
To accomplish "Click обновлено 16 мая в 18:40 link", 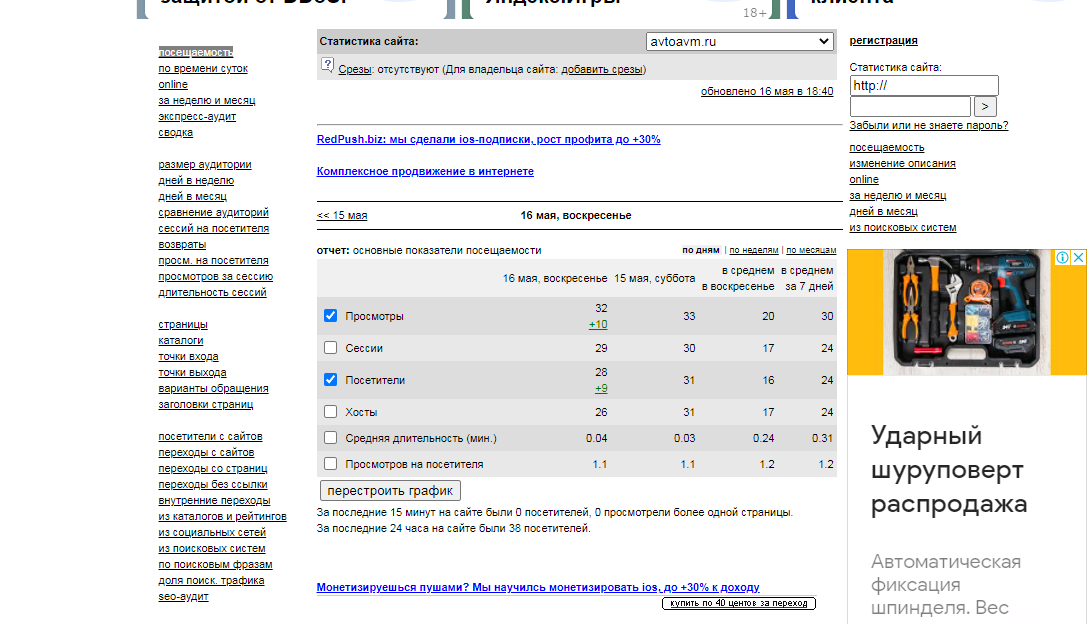I will click(767, 92).
